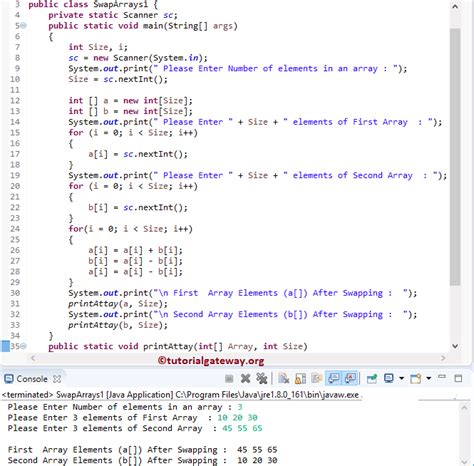474x466 pixels.
Task: Click console scrollbar down arrow
Action: click(464, 461)
